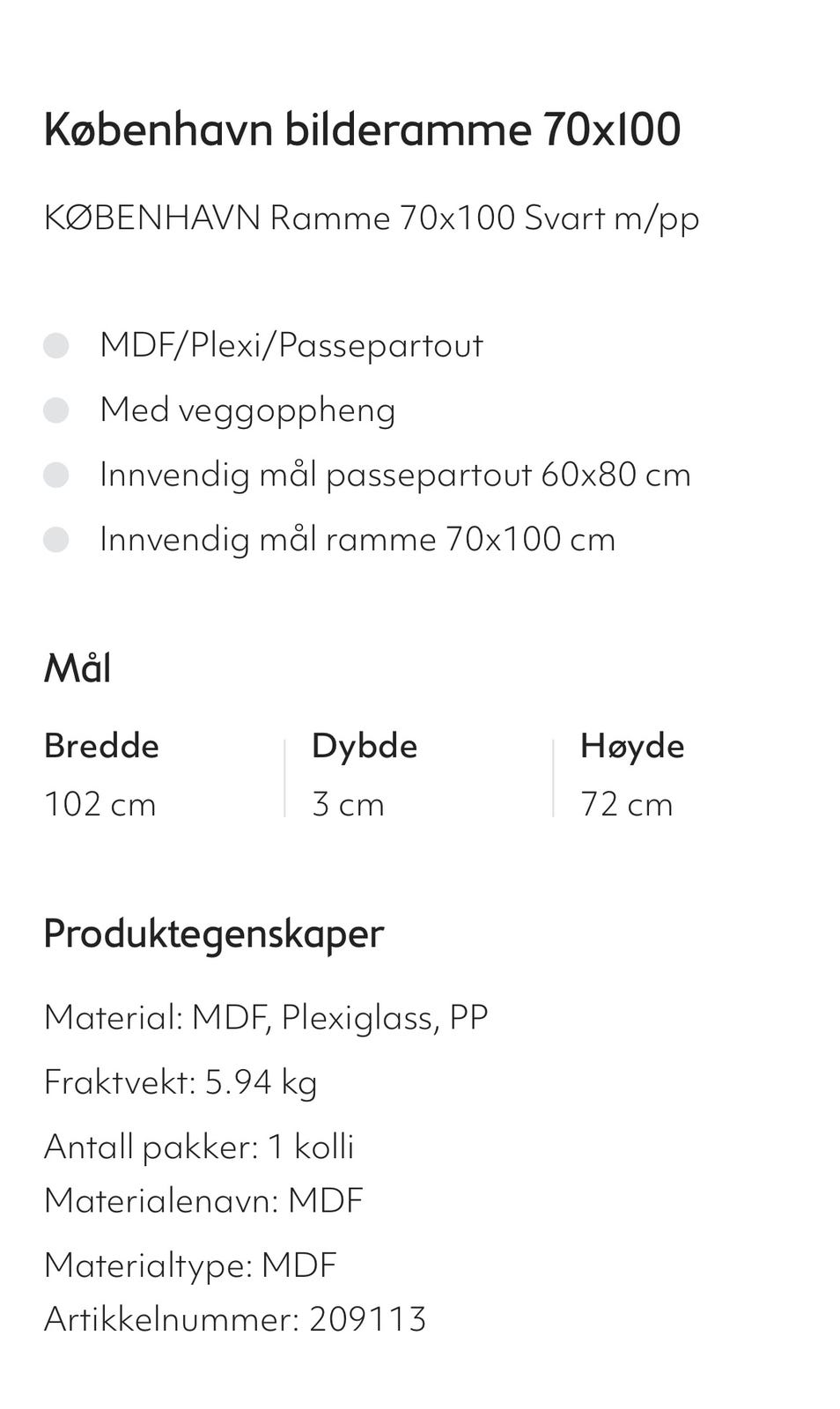840x1409 pixels.
Task: Click the Innvendig mål passepartout 60x80 cm line
Action: [395, 475]
